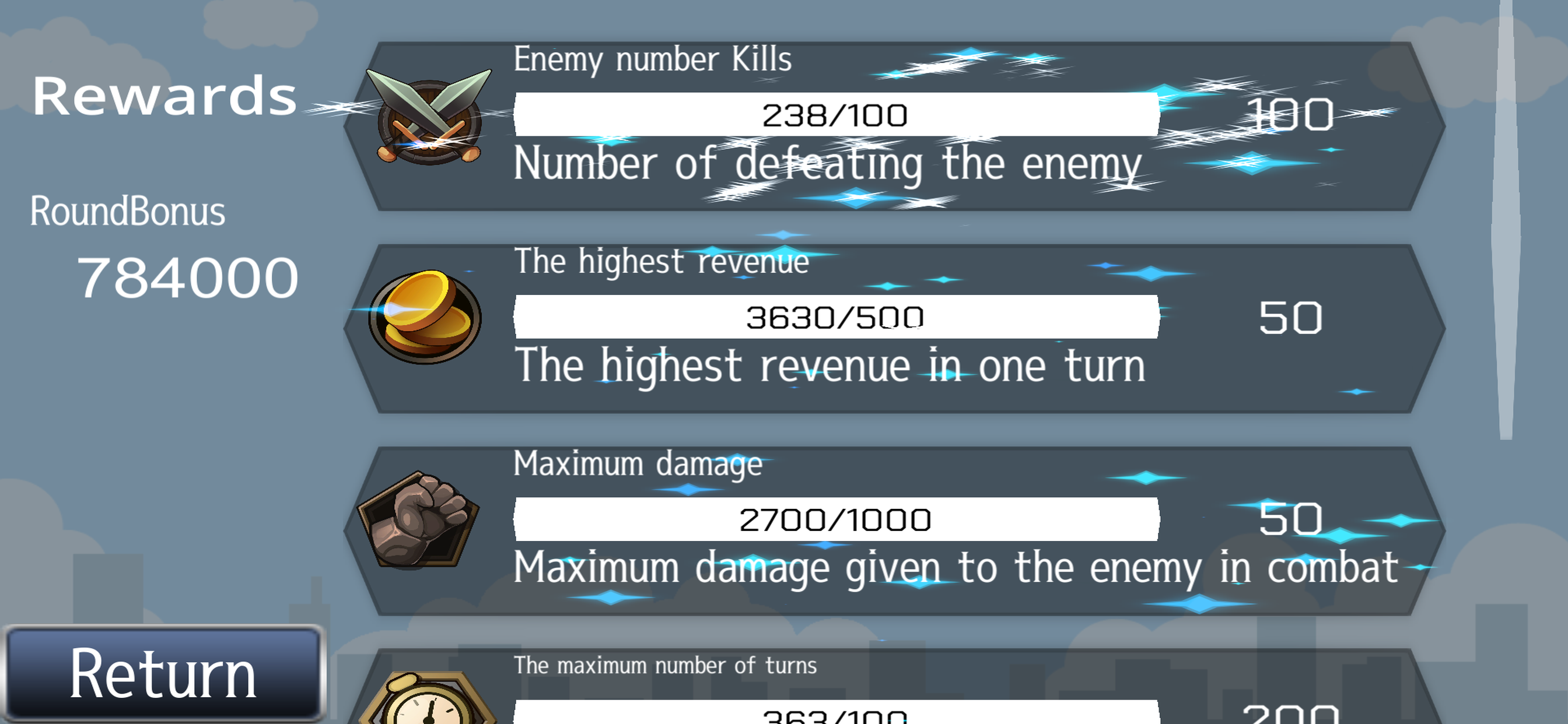This screenshot has width=1568, height=724.
Task: Click the crossed swords Enemy Kills icon
Action: click(429, 116)
